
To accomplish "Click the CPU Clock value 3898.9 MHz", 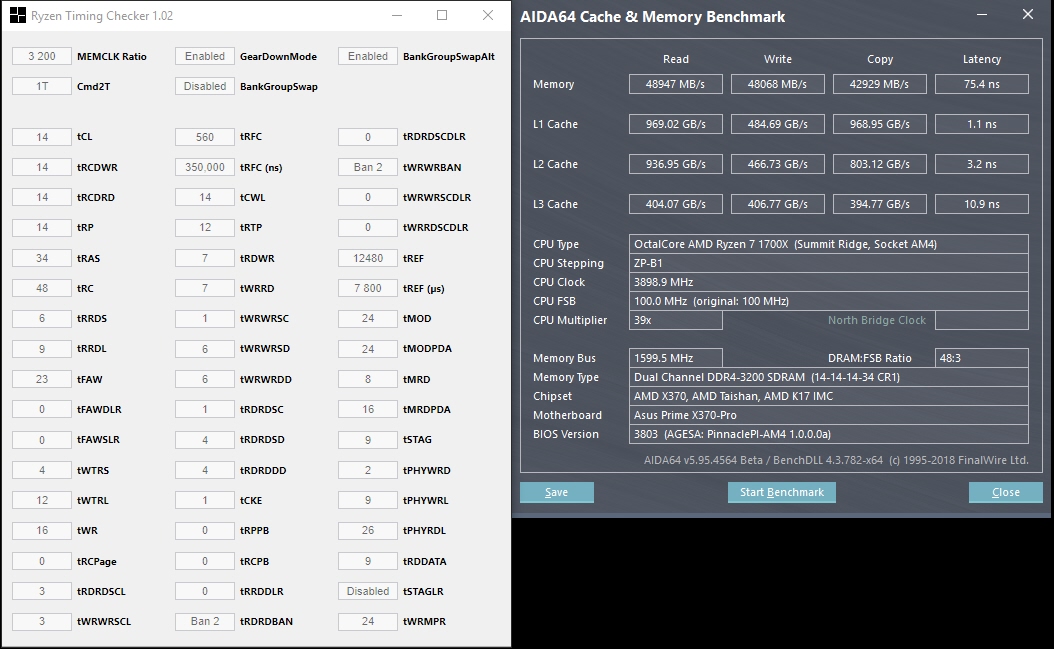I will click(829, 282).
